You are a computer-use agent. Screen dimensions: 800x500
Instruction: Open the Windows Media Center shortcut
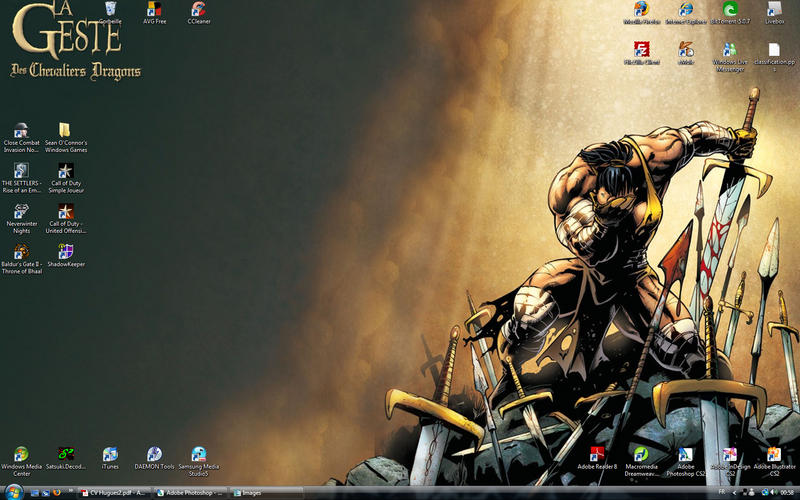point(21,461)
